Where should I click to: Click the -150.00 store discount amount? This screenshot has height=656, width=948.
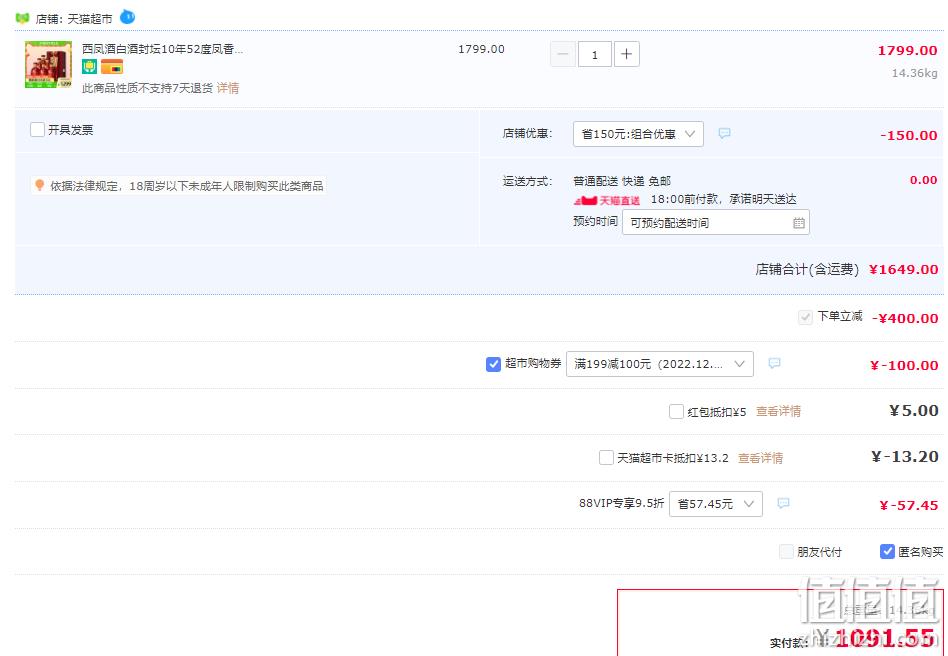point(909,135)
